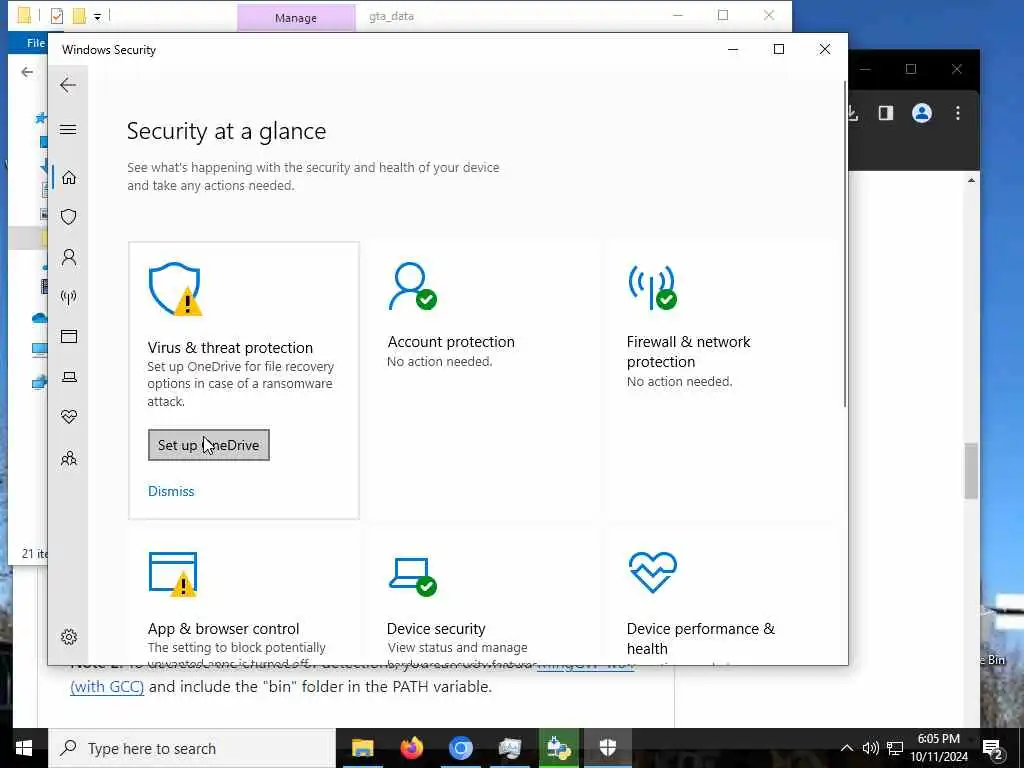Viewport: 1024px width, 768px height.
Task: Open Python installer icon on taskbar
Action: point(558,748)
